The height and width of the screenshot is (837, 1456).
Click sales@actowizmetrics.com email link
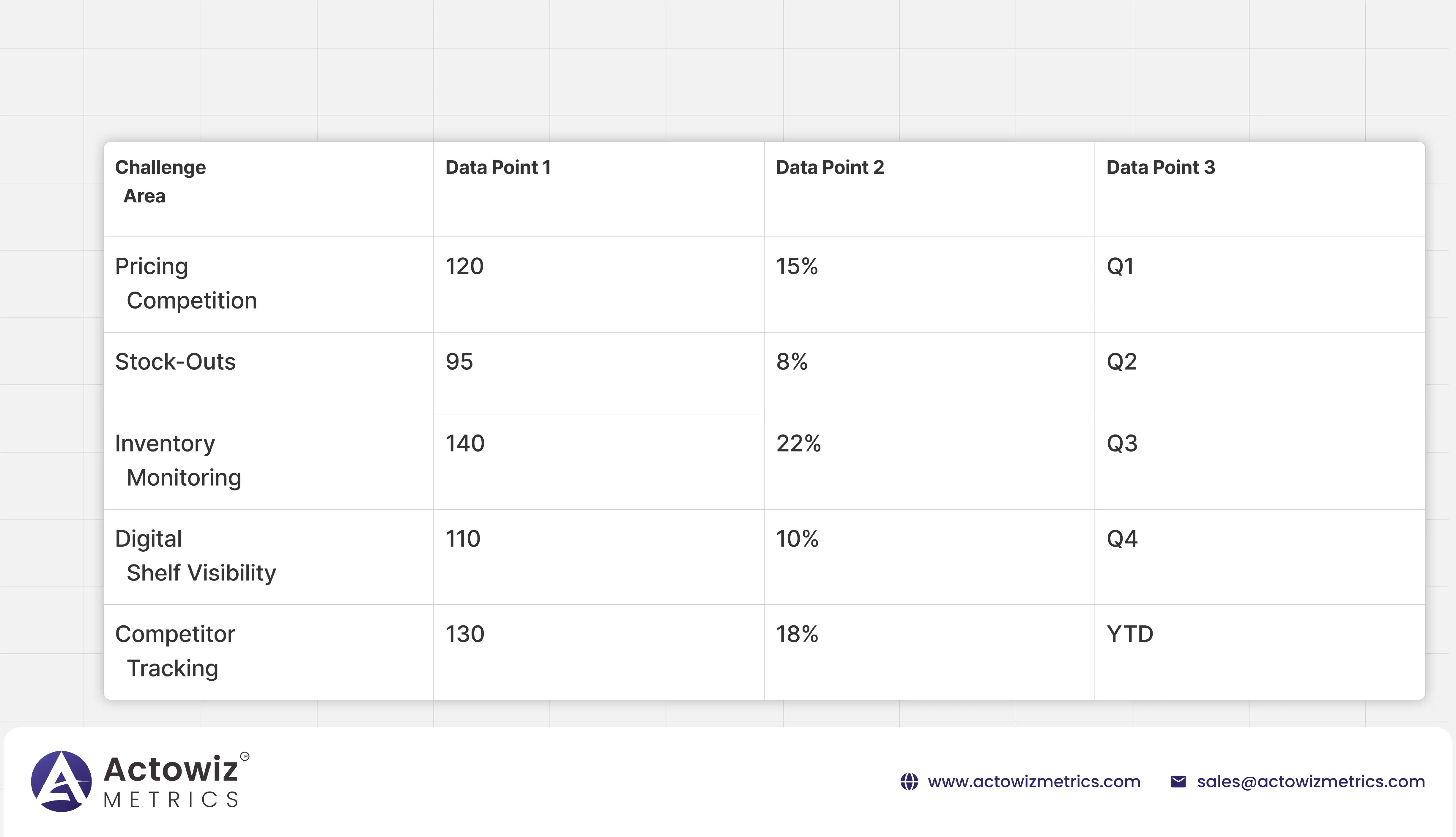1311,782
